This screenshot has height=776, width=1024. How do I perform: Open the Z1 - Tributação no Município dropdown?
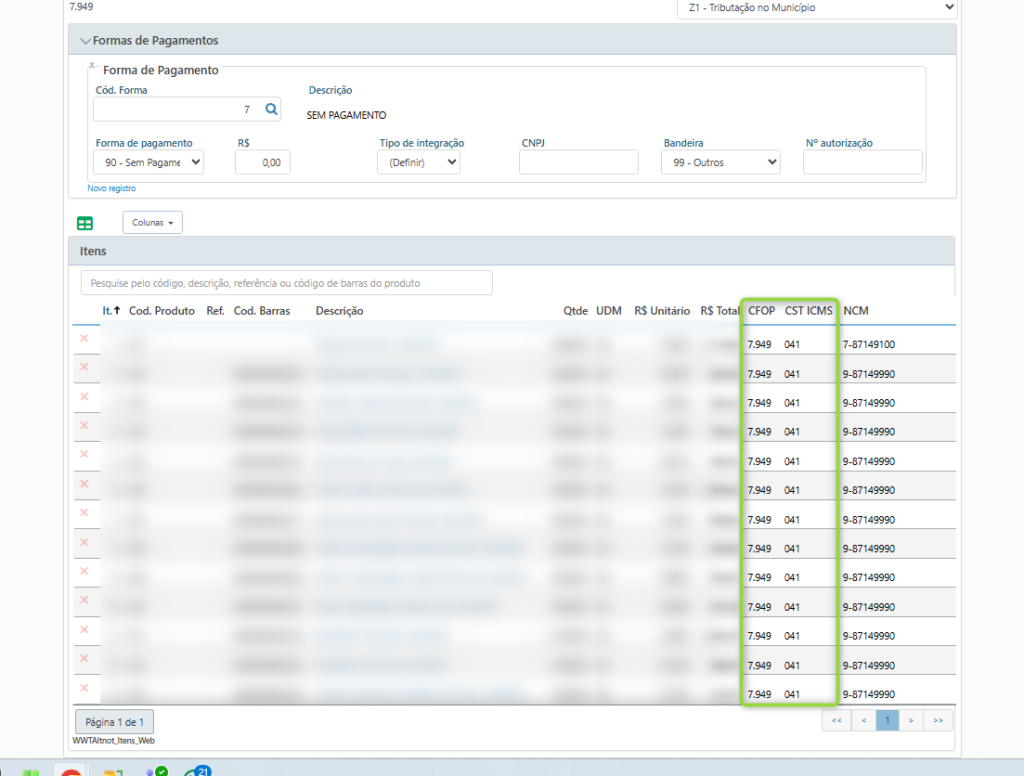click(x=816, y=8)
